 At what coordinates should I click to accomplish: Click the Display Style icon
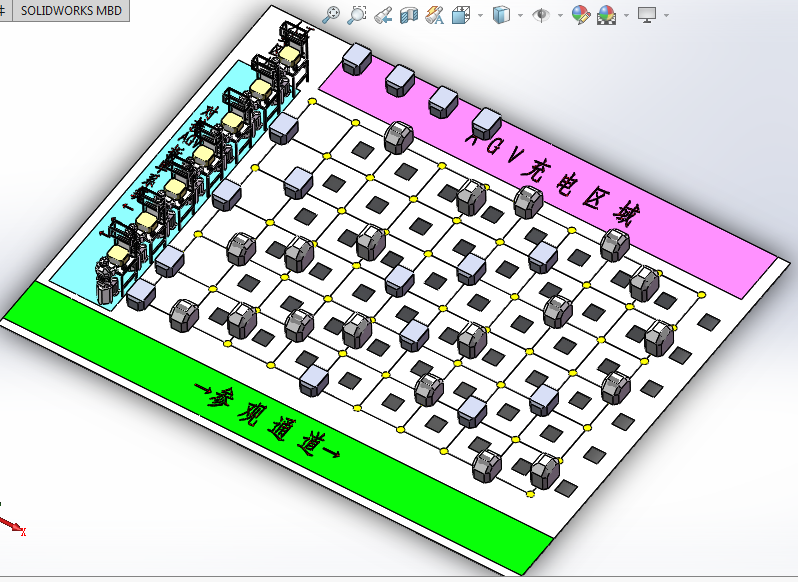coord(501,15)
